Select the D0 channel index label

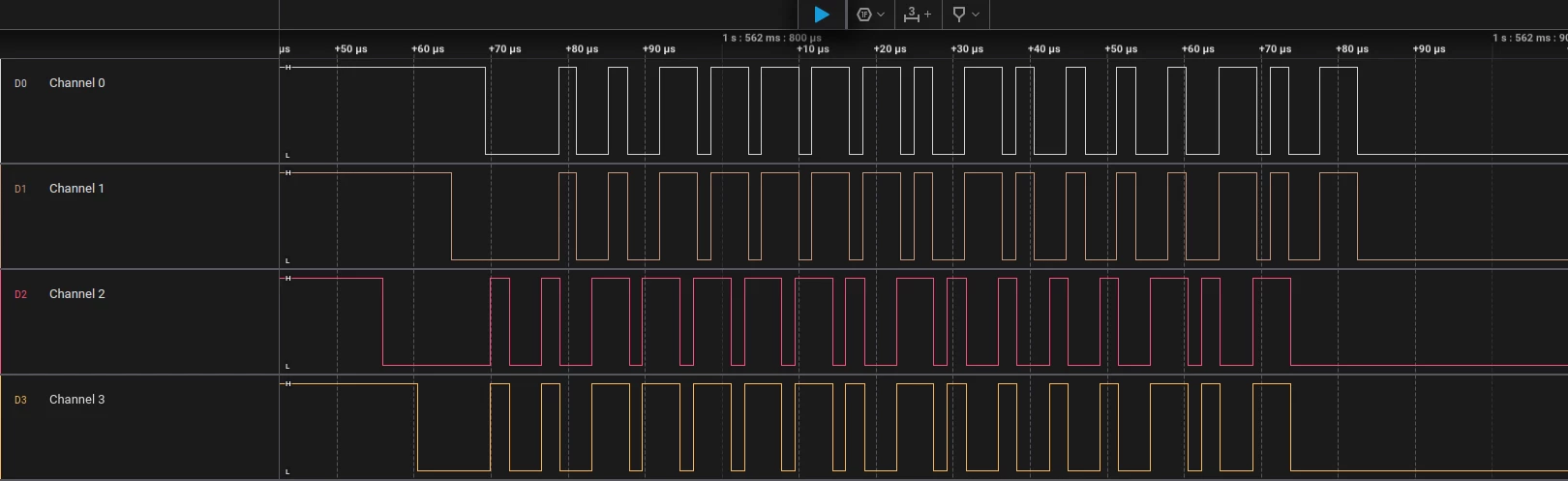click(20, 84)
